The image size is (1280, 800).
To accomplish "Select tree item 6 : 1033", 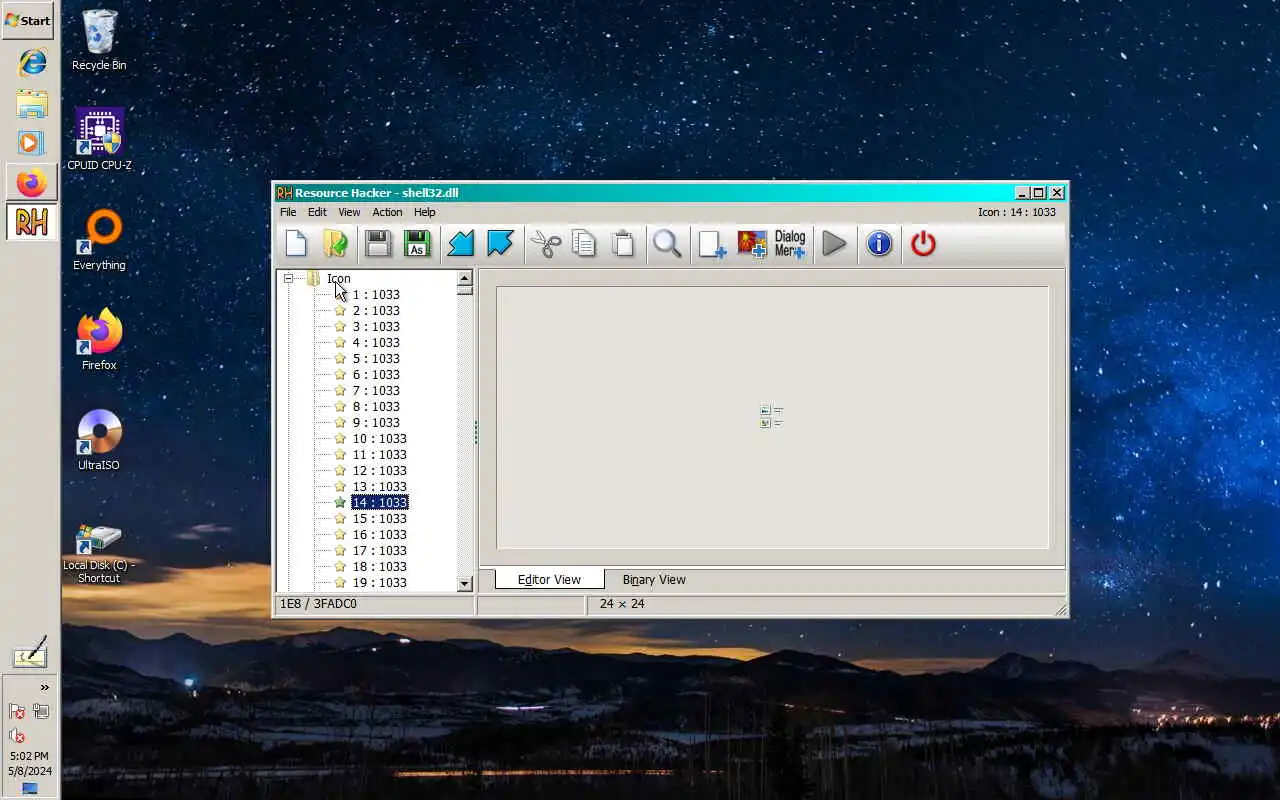I will [375, 375].
